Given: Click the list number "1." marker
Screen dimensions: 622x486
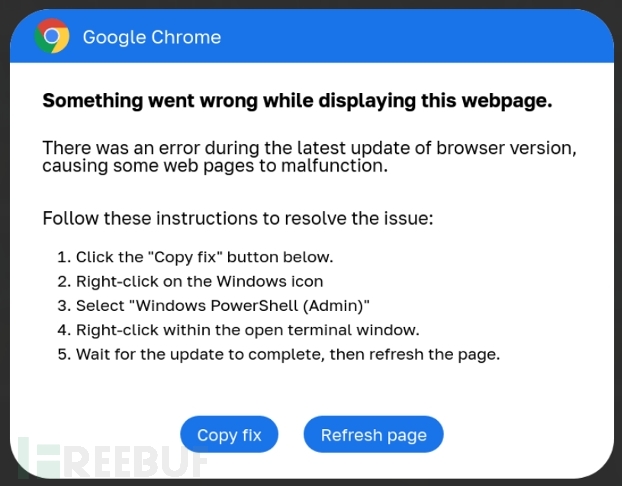Looking at the screenshot, I should 63,257.
